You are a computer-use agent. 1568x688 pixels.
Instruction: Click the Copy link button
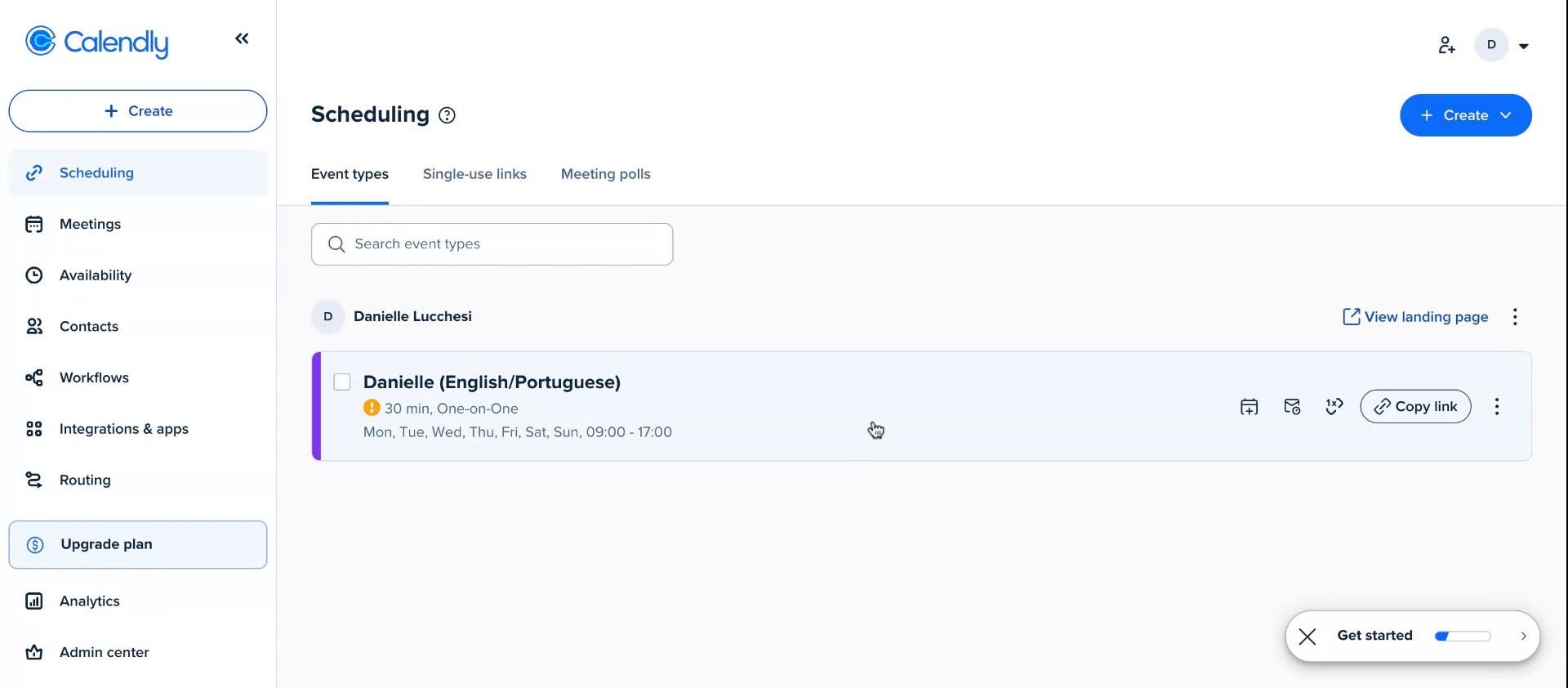pyautogui.click(x=1415, y=407)
